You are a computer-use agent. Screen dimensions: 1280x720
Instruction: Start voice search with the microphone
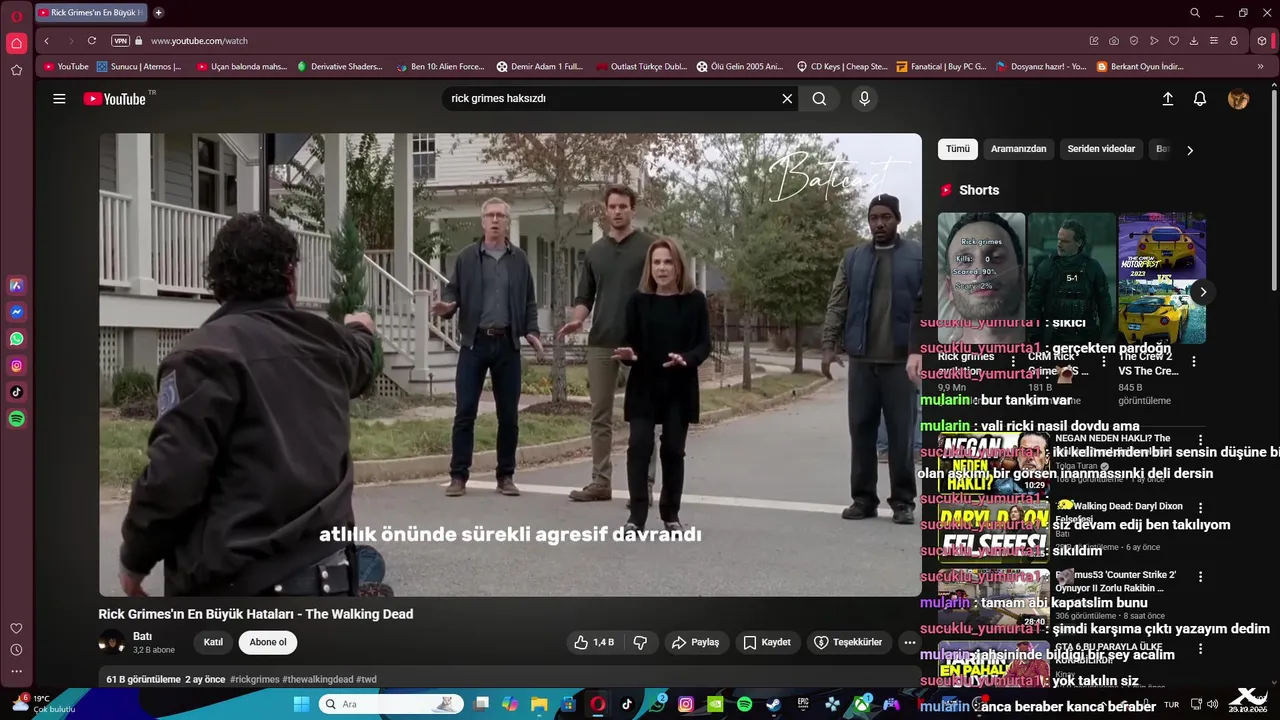click(x=865, y=99)
